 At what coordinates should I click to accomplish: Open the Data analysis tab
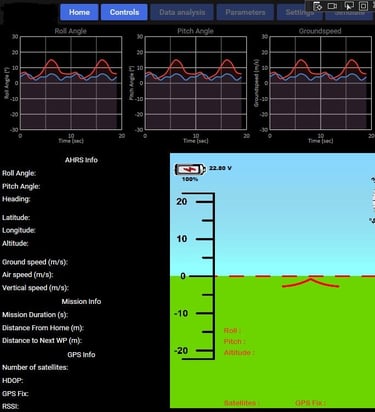pos(182,12)
